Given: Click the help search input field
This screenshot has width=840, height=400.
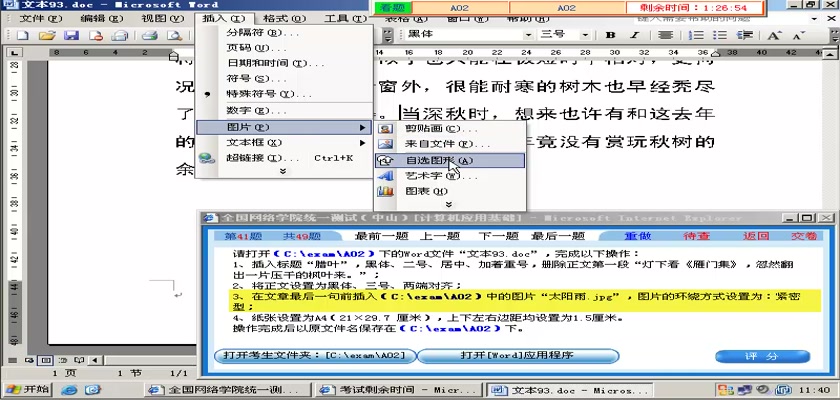Looking at the screenshot, I should (x=722, y=19).
